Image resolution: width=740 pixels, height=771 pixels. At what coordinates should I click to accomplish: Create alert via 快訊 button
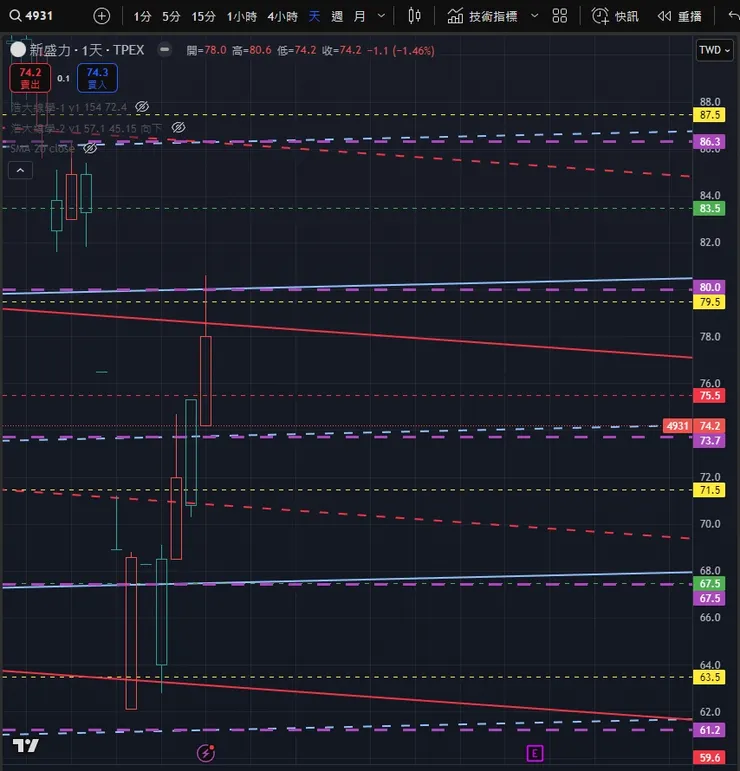point(615,16)
